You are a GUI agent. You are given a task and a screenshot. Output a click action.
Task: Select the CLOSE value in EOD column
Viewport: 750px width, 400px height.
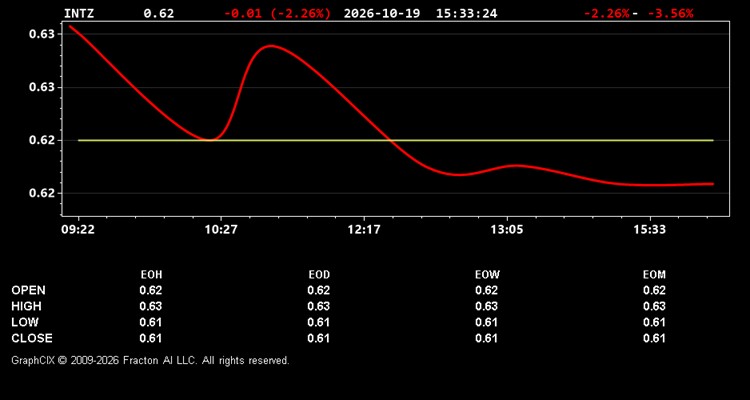pos(319,338)
